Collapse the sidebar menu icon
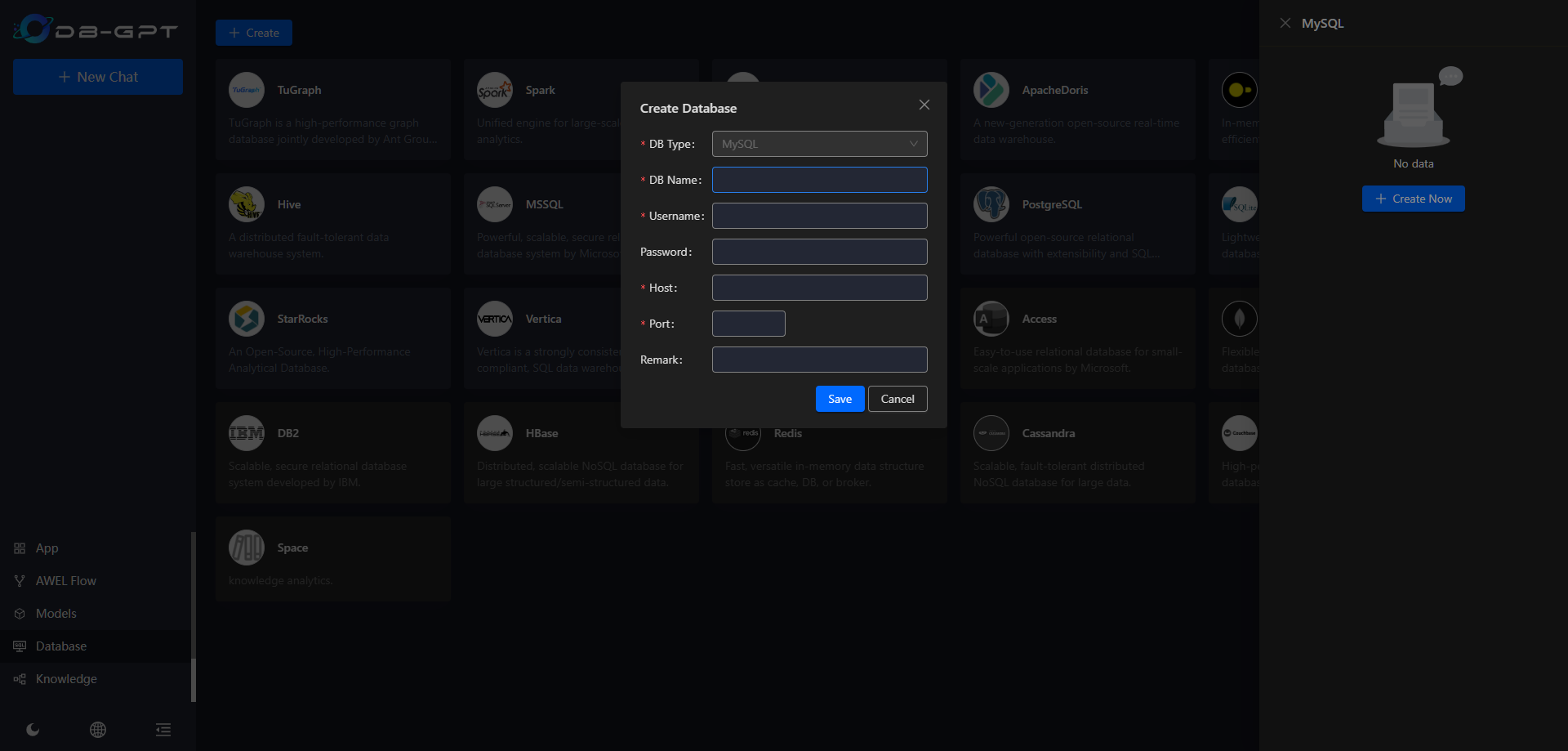Screen dimensions: 1568x751 coord(163,730)
